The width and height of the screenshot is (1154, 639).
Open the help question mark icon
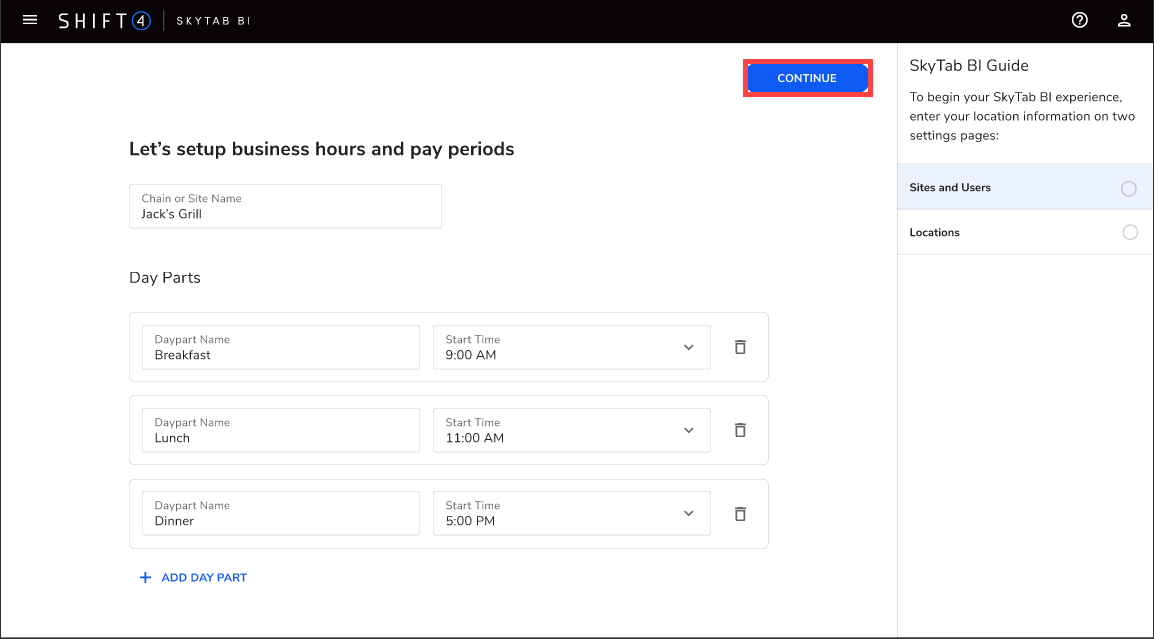coord(1079,19)
